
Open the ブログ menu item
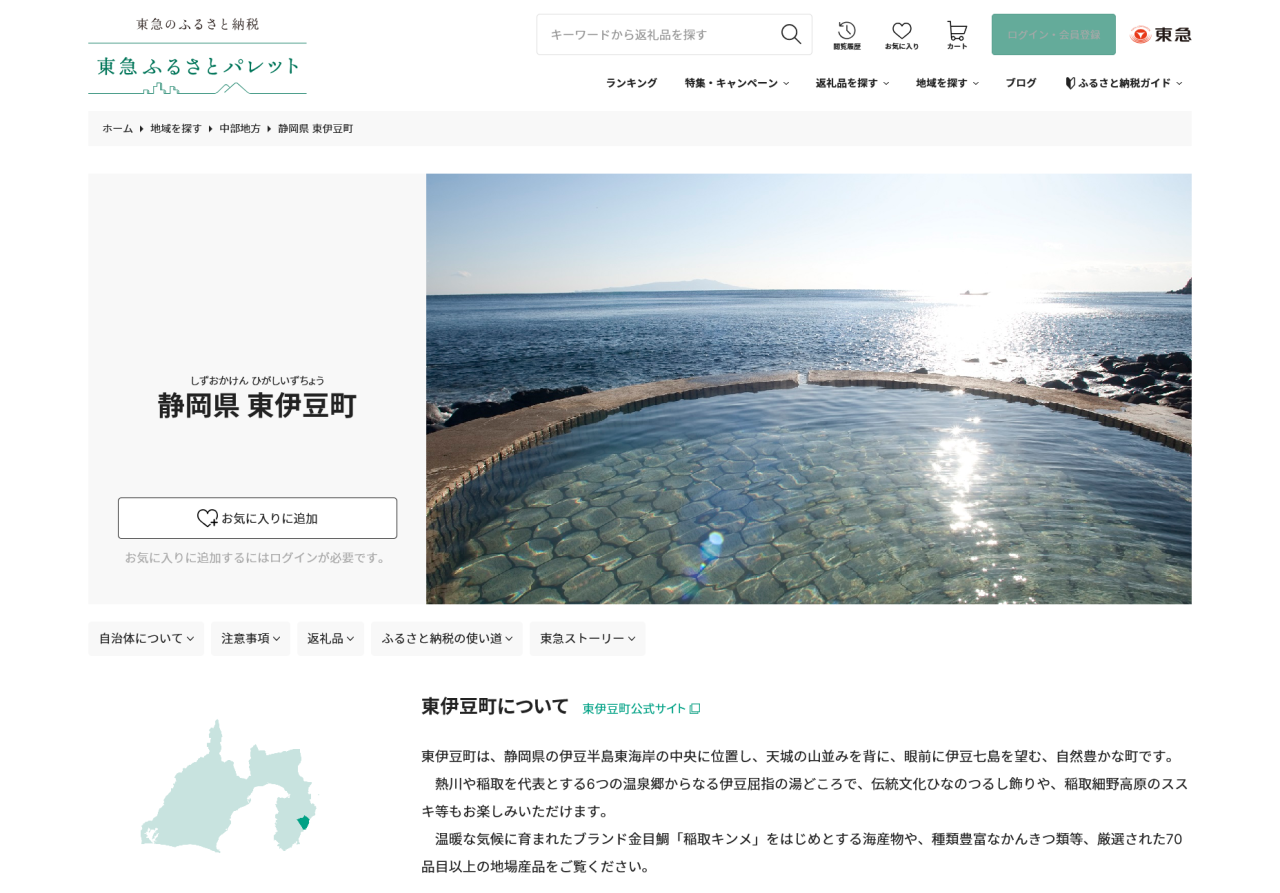click(1020, 83)
